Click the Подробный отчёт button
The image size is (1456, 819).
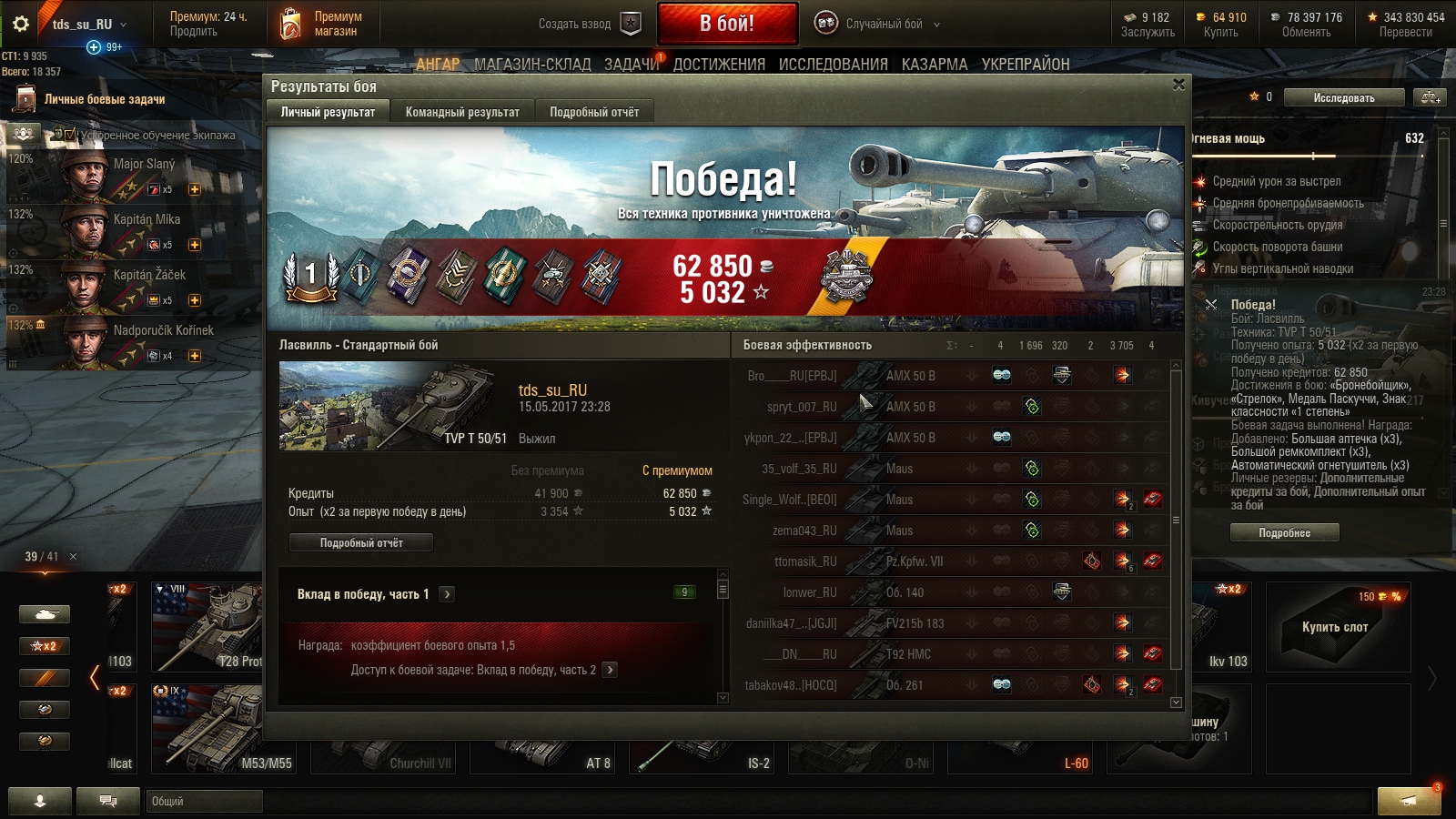pyautogui.click(x=361, y=542)
